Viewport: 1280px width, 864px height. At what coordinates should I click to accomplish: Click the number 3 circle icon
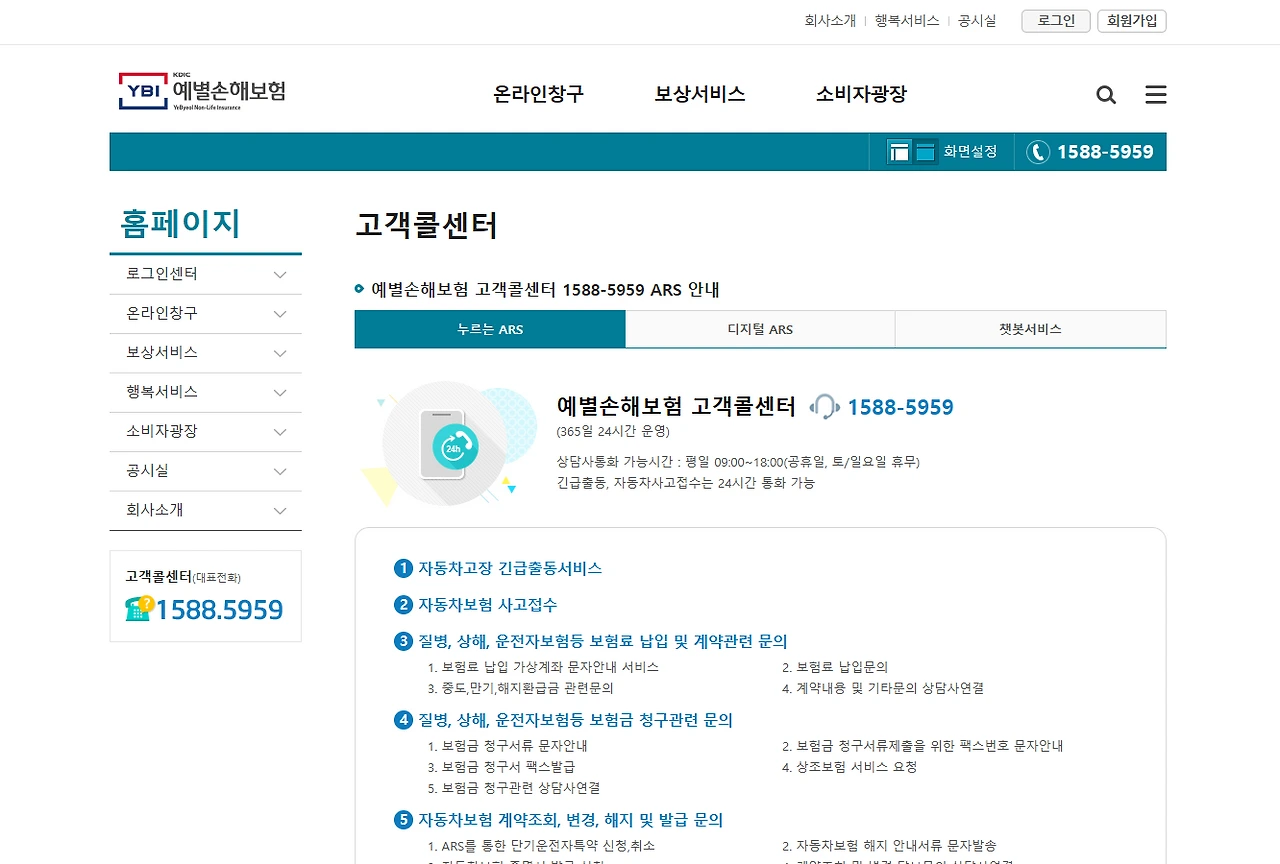click(404, 641)
